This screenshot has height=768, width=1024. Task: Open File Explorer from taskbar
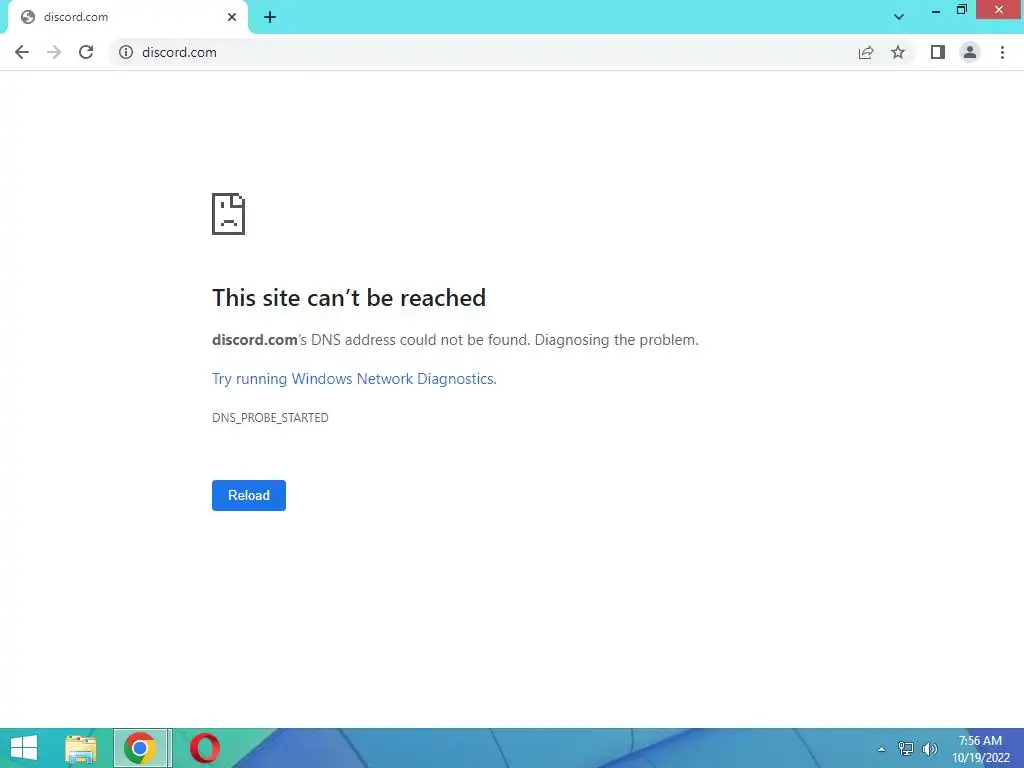[81, 748]
